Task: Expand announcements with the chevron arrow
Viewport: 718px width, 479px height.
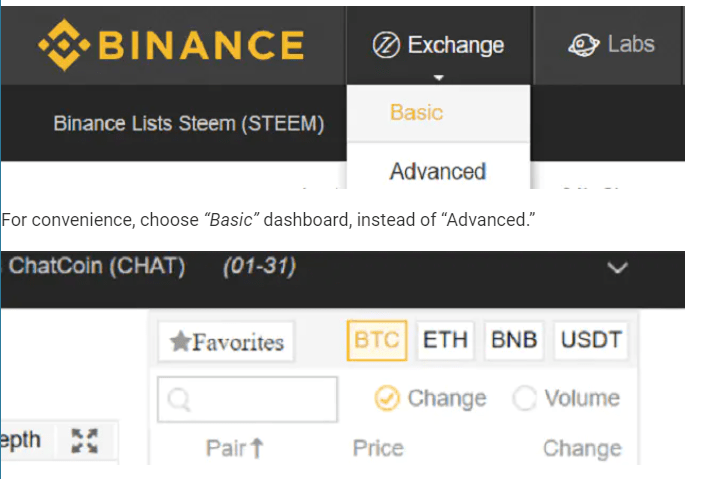Action: coord(617,267)
